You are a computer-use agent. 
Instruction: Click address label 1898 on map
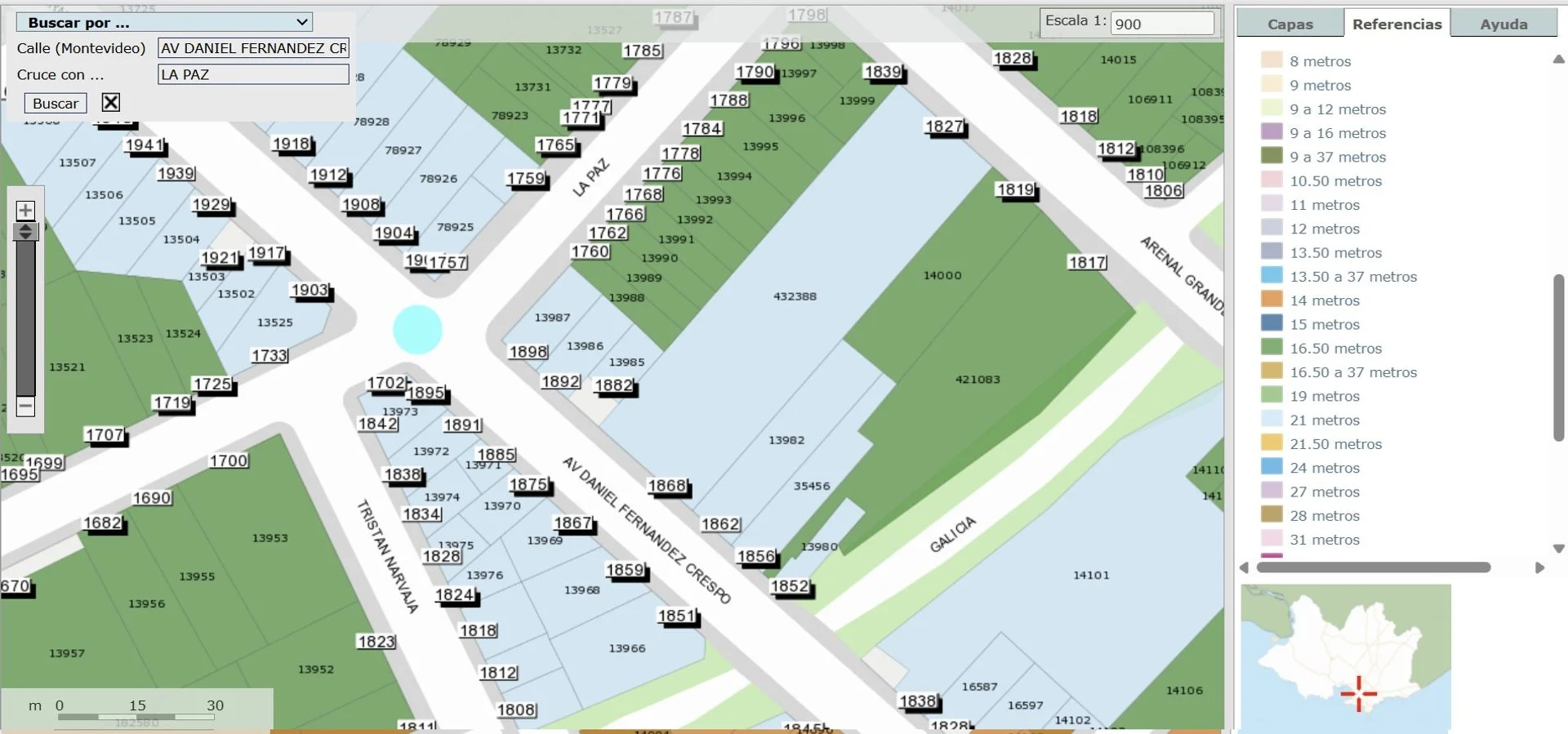tap(528, 352)
